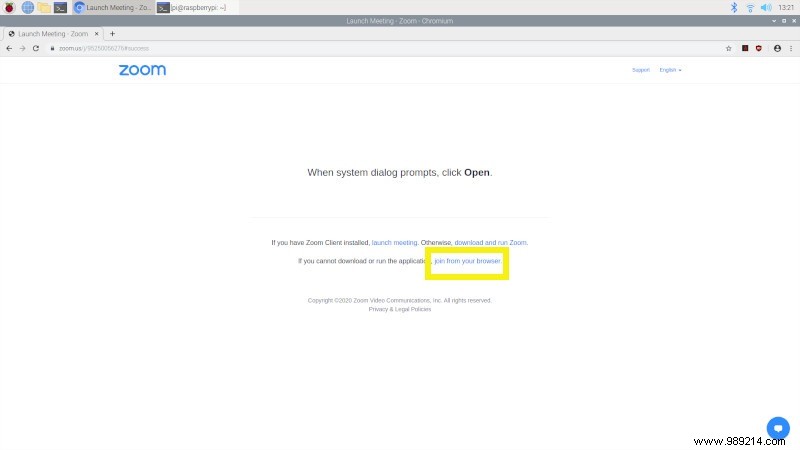This screenshot has width=800, height=450.
Task: Open the File Manager folder icon
Action: point(44,7)
